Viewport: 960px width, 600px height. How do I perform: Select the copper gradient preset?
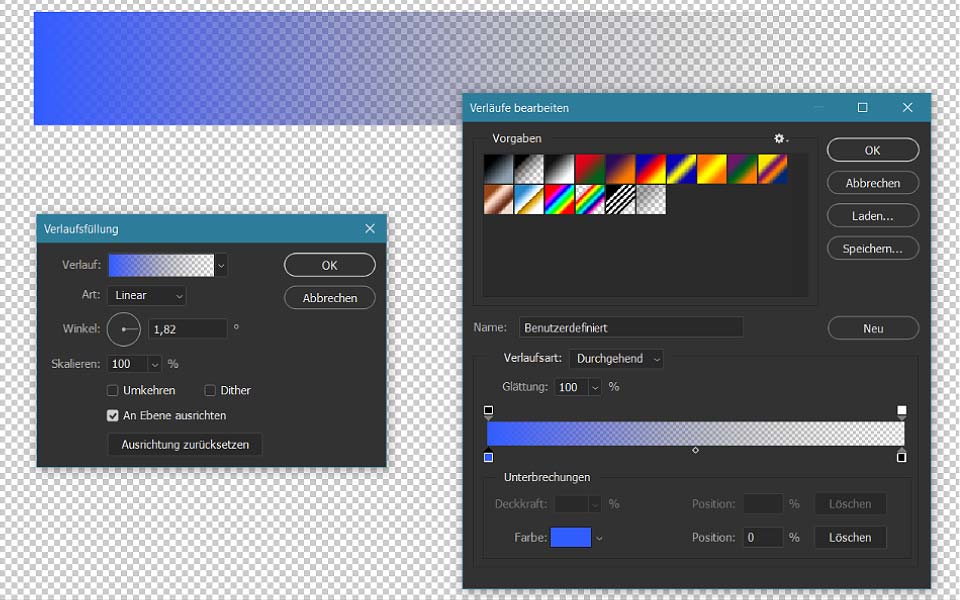point(498,200)
